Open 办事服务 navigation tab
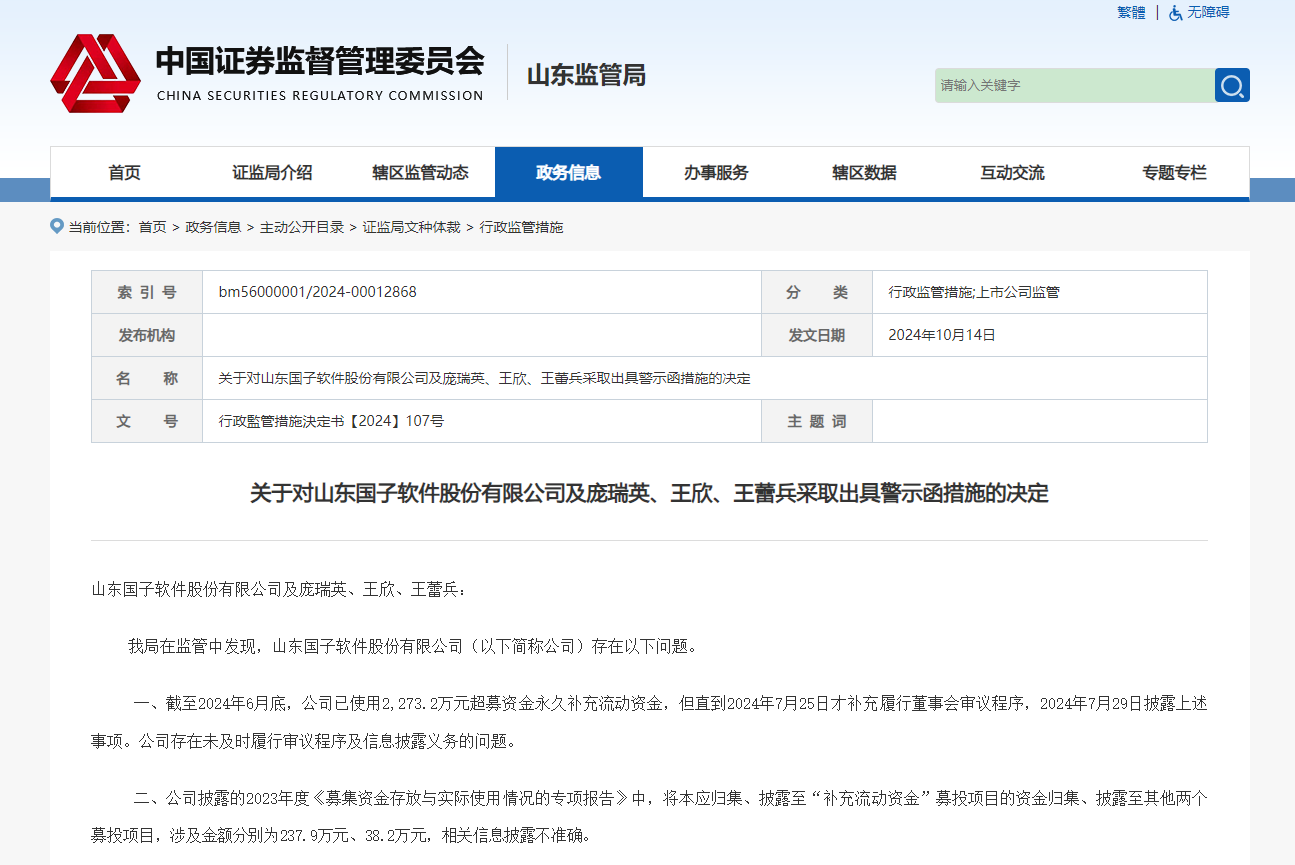Image resolution: width=1295 pixels, height=865 pixels. click(716, 173)
